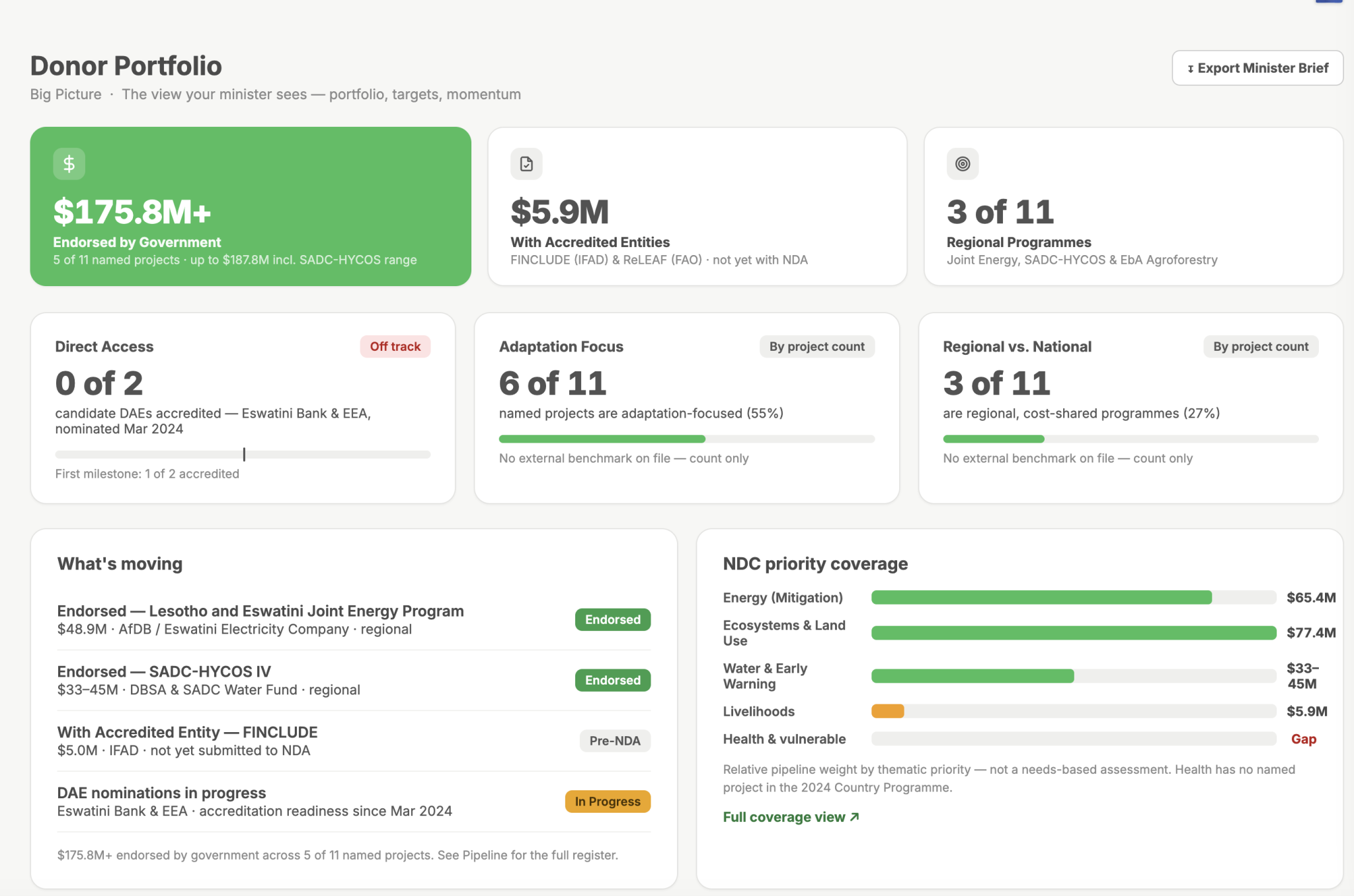Click the In Progress badge for DAE nominations

(x=608, y=802)
